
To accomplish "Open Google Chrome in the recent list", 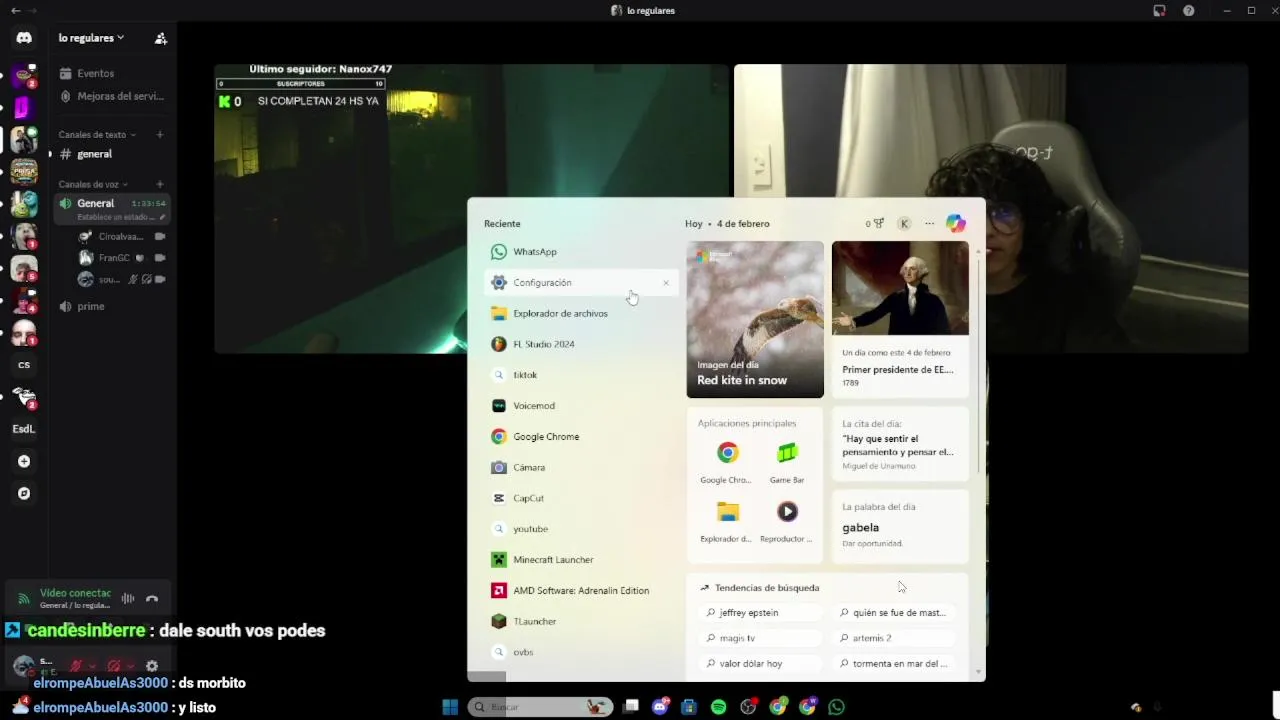I will coord(580,437).
